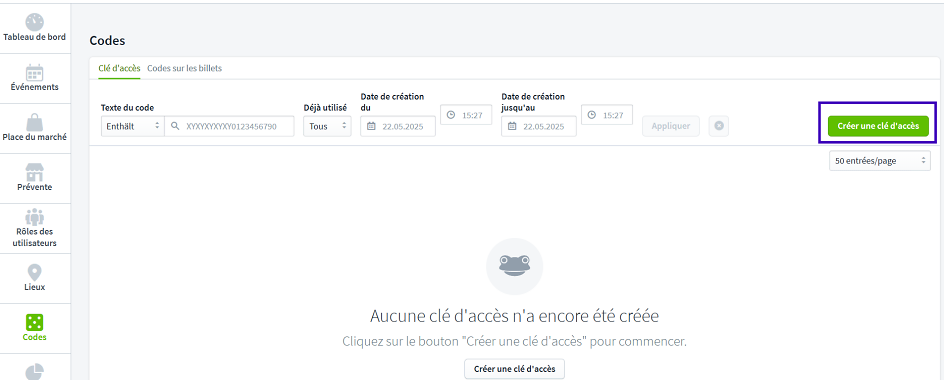Select the Clé d'accès tab
The width and height of the screenshot is (944, 380).
tap(119, 68)
